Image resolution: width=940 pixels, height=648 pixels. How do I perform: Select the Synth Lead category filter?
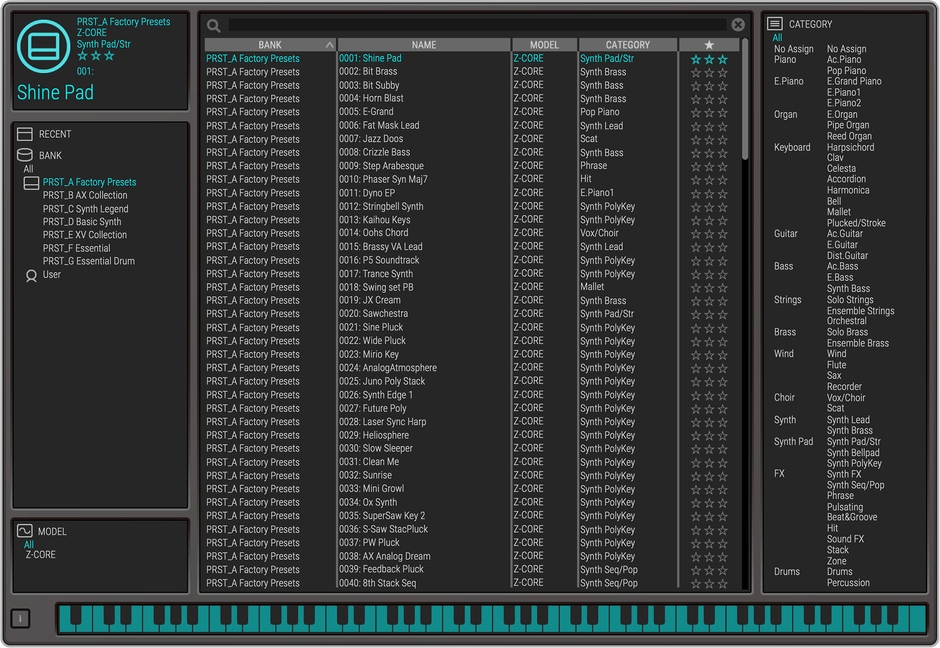click(848, 420)
